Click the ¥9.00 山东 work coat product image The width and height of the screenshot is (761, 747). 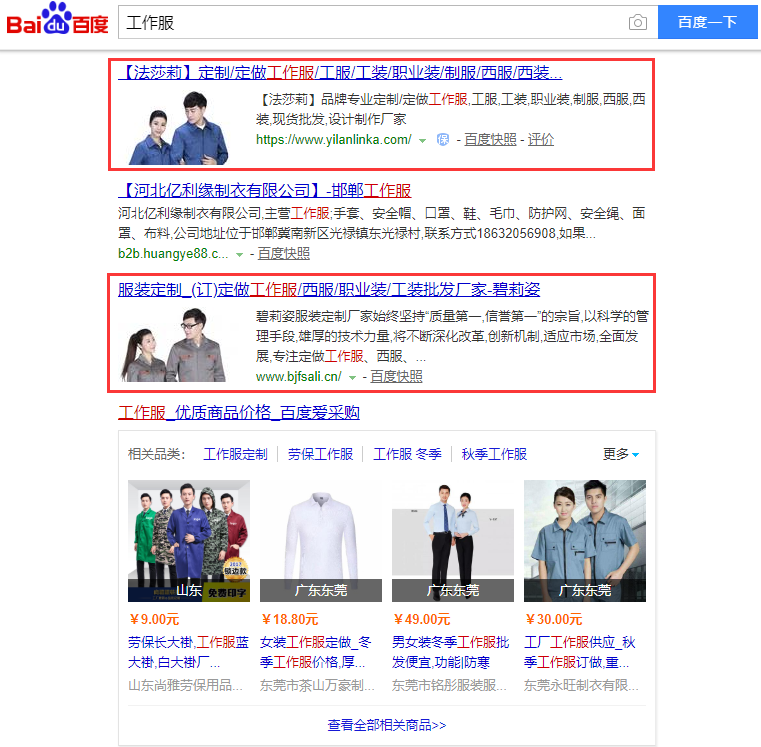point(189,540)
